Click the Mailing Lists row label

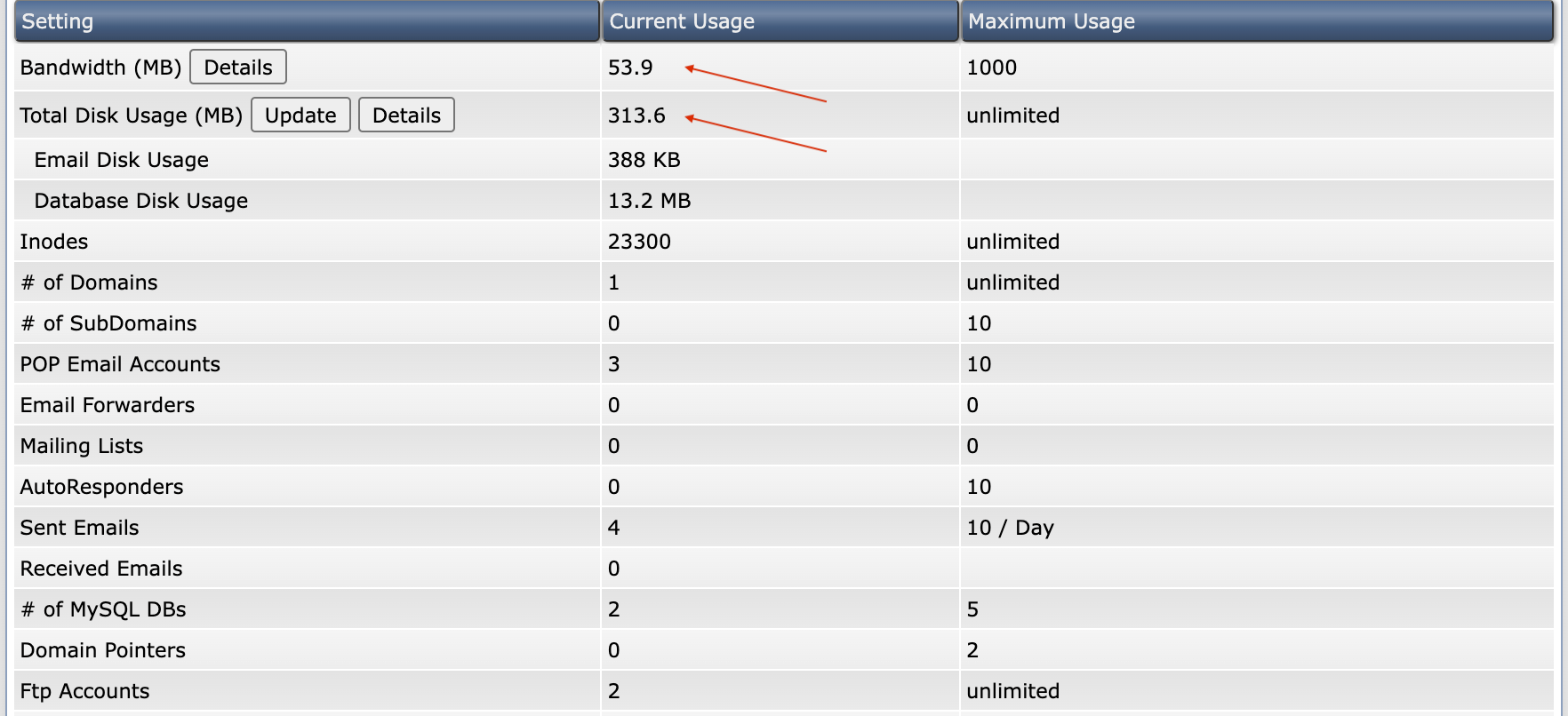coord(82,446)
